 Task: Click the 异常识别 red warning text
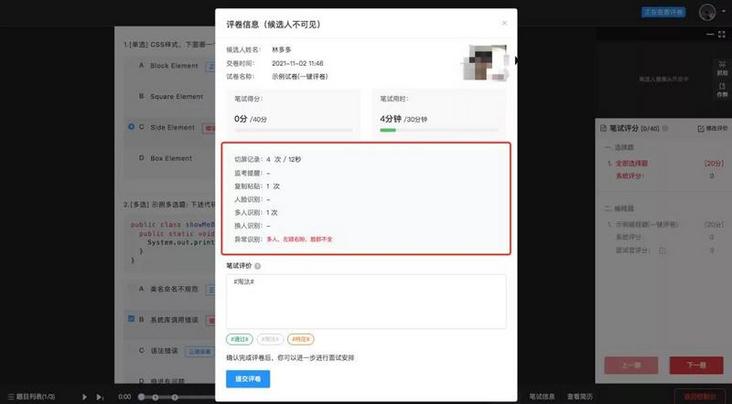pyautogui.click(x=299, y=239)
